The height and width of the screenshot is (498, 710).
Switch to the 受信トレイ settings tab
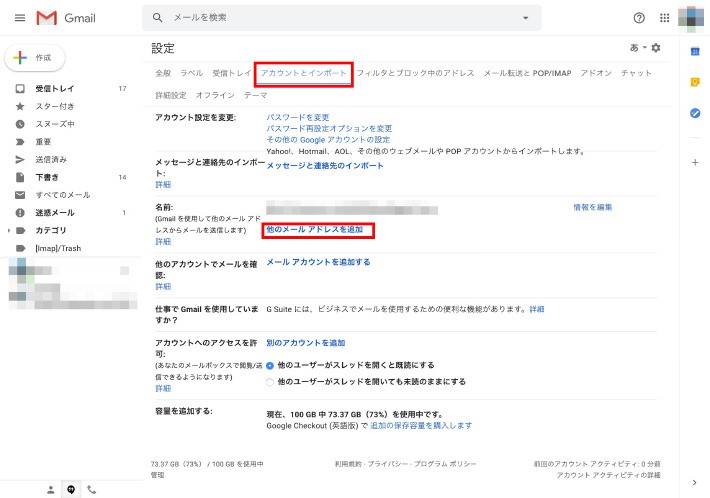point(231,73)
